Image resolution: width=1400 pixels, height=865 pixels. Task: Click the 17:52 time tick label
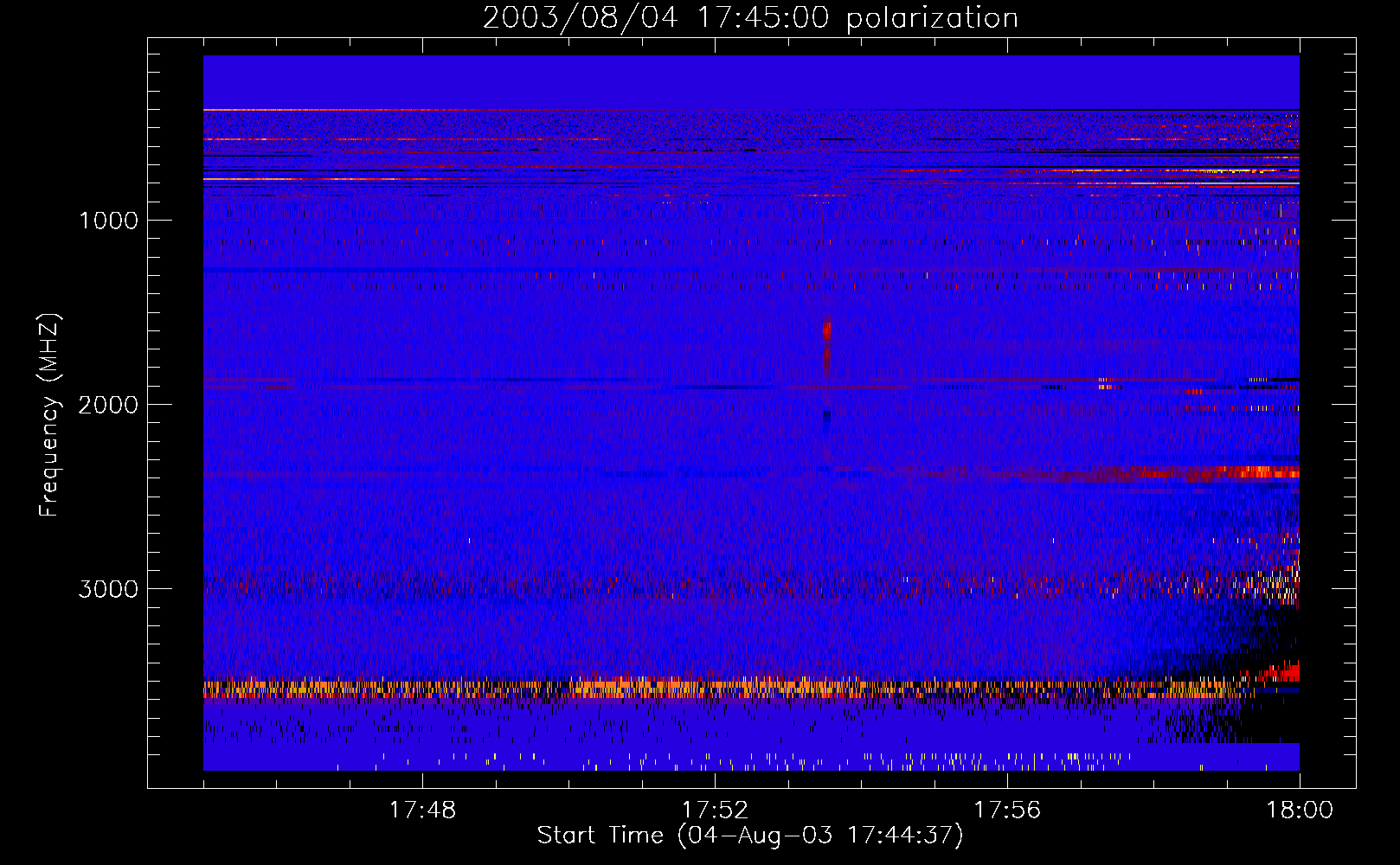(x=715, y=811)
